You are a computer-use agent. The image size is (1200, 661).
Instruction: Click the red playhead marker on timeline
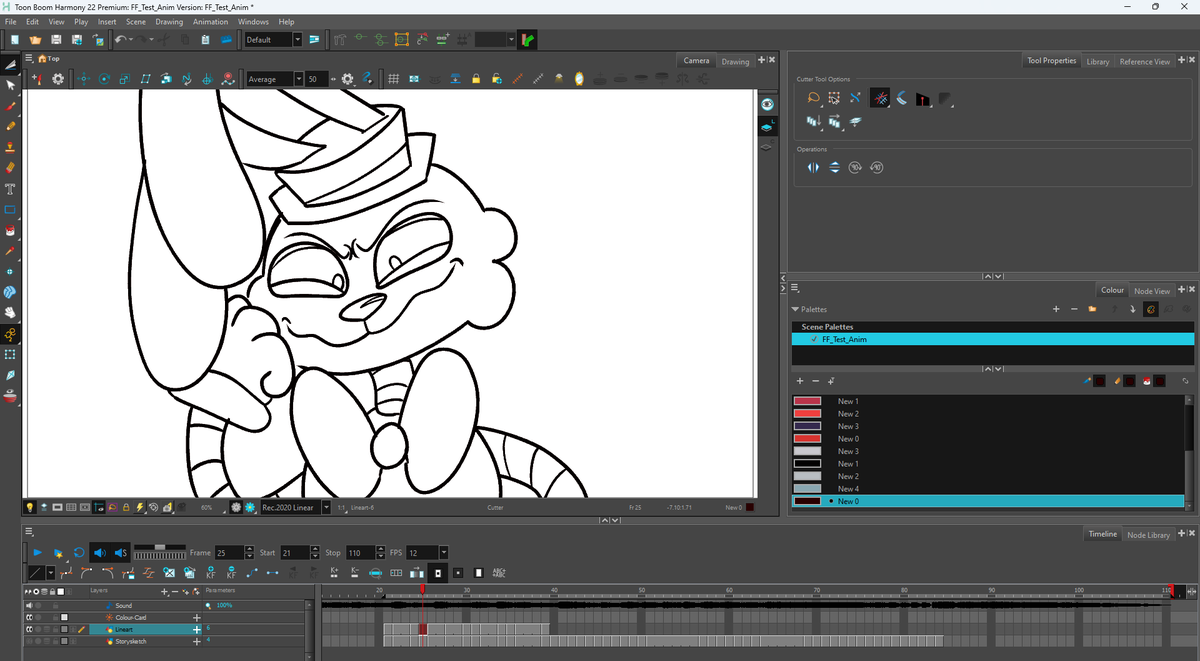(423, 591)
